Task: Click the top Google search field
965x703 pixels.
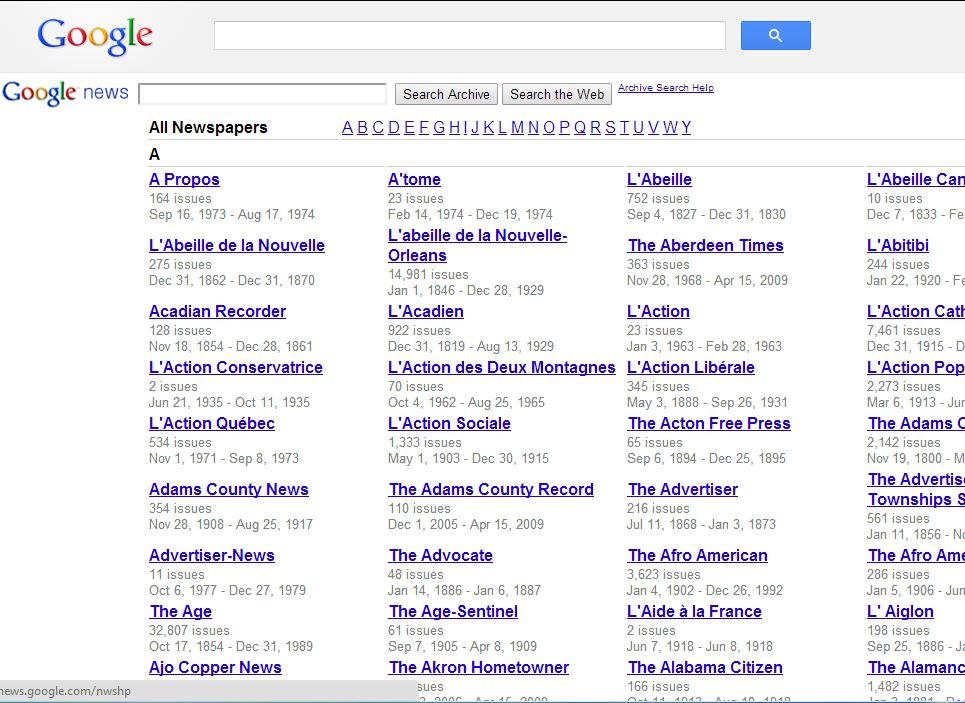Action: 469,36
